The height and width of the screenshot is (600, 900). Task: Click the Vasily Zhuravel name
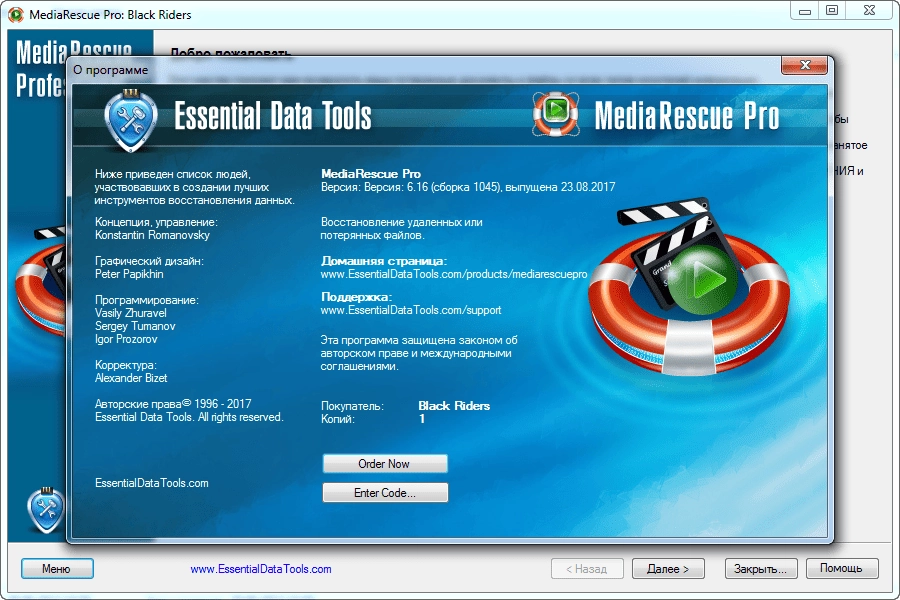point(131,313)
